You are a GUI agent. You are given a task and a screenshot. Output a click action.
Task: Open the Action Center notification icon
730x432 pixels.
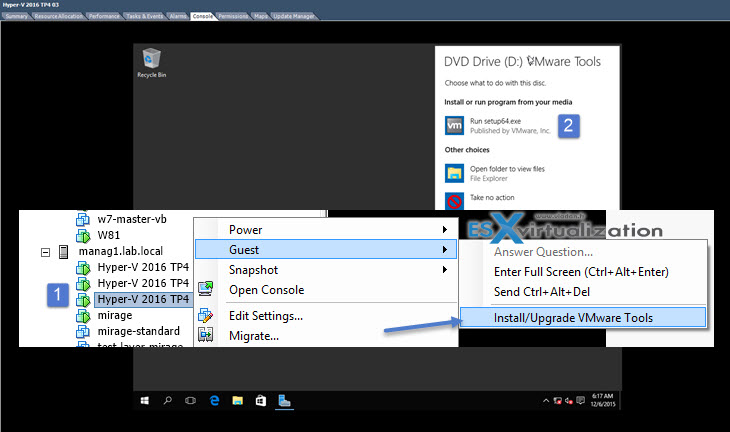(580, 400)
